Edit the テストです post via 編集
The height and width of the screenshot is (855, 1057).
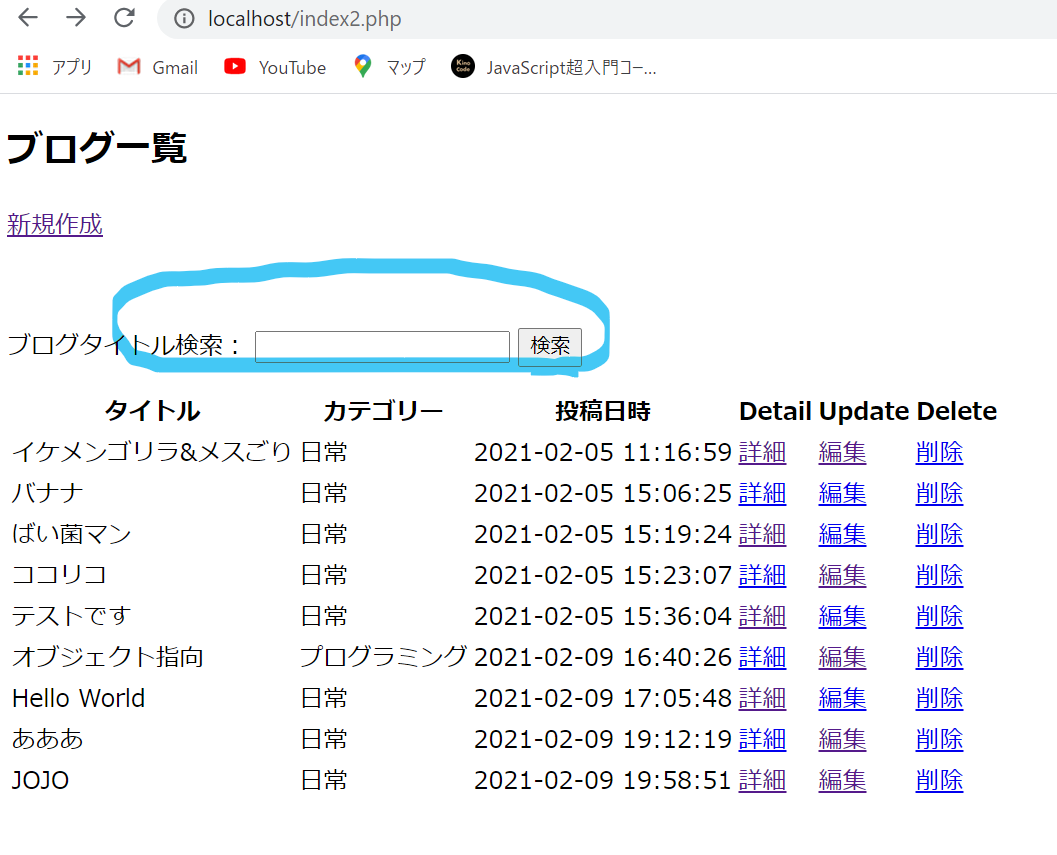(x=842, y=616)
